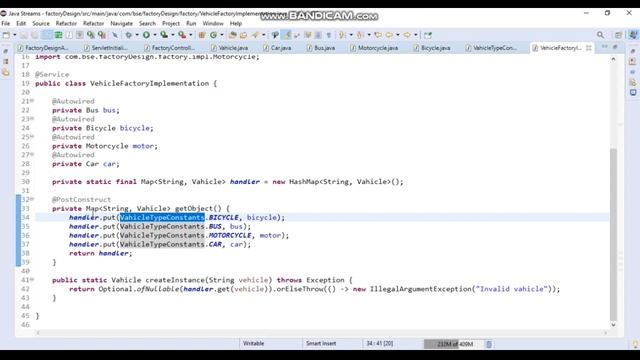
Task: Expand the Next Annotation dropdown
Action: coord(351,35)
